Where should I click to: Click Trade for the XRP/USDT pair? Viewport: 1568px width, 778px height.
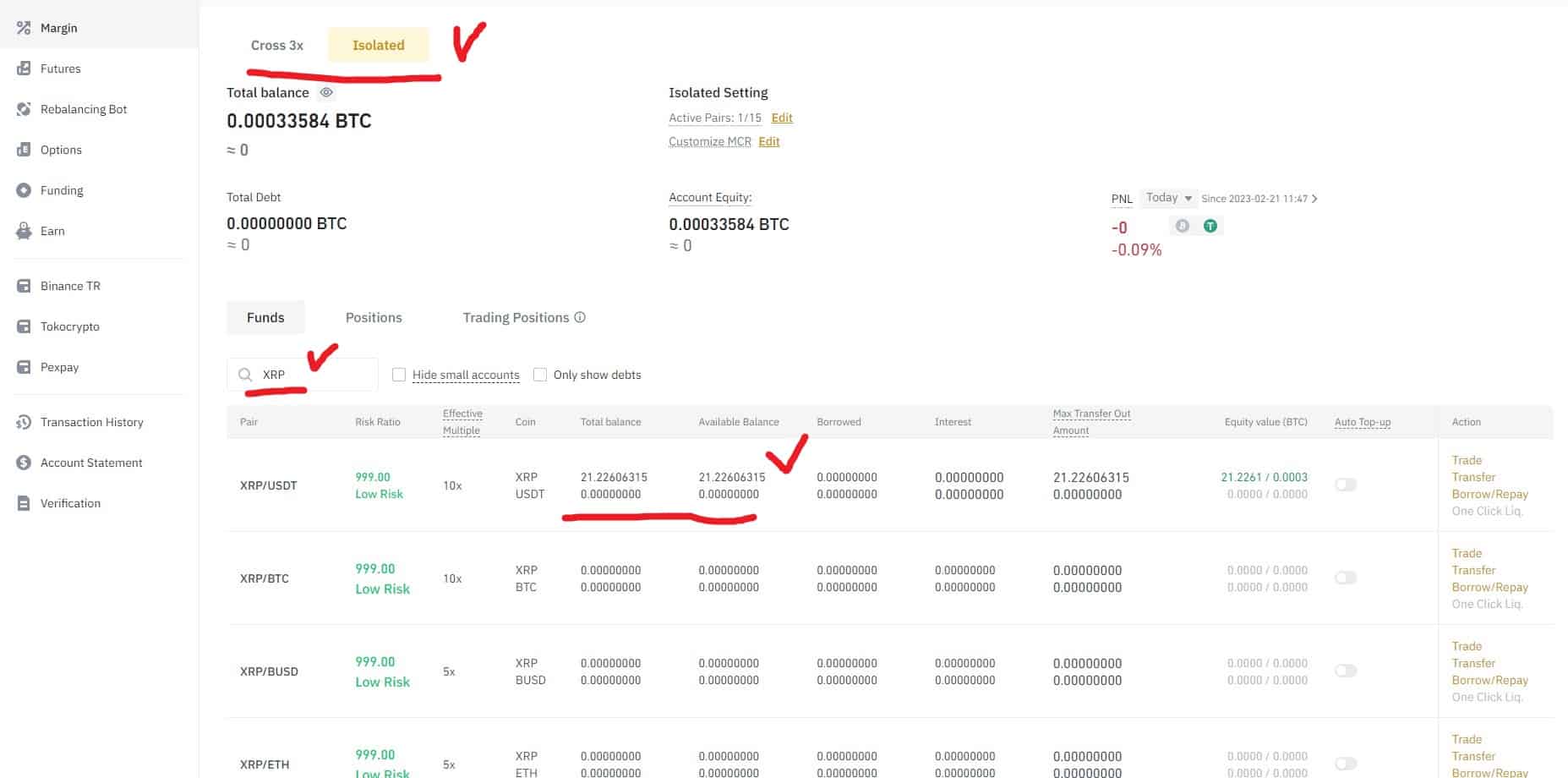click(x=1467, y=460)
